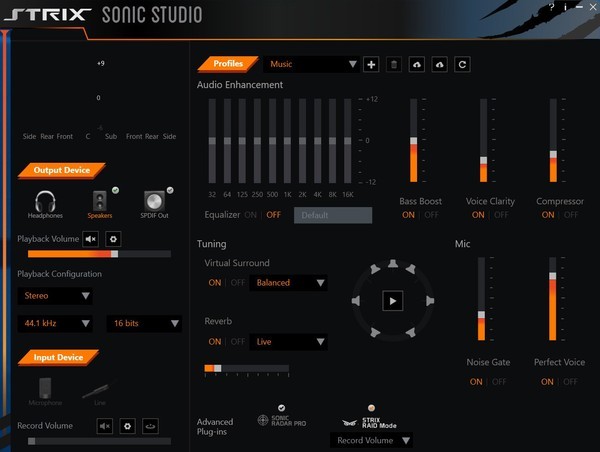Screen dimensions: 600x452
Task: Click the right side speaker in surround circle
Action: coord(430,301)
